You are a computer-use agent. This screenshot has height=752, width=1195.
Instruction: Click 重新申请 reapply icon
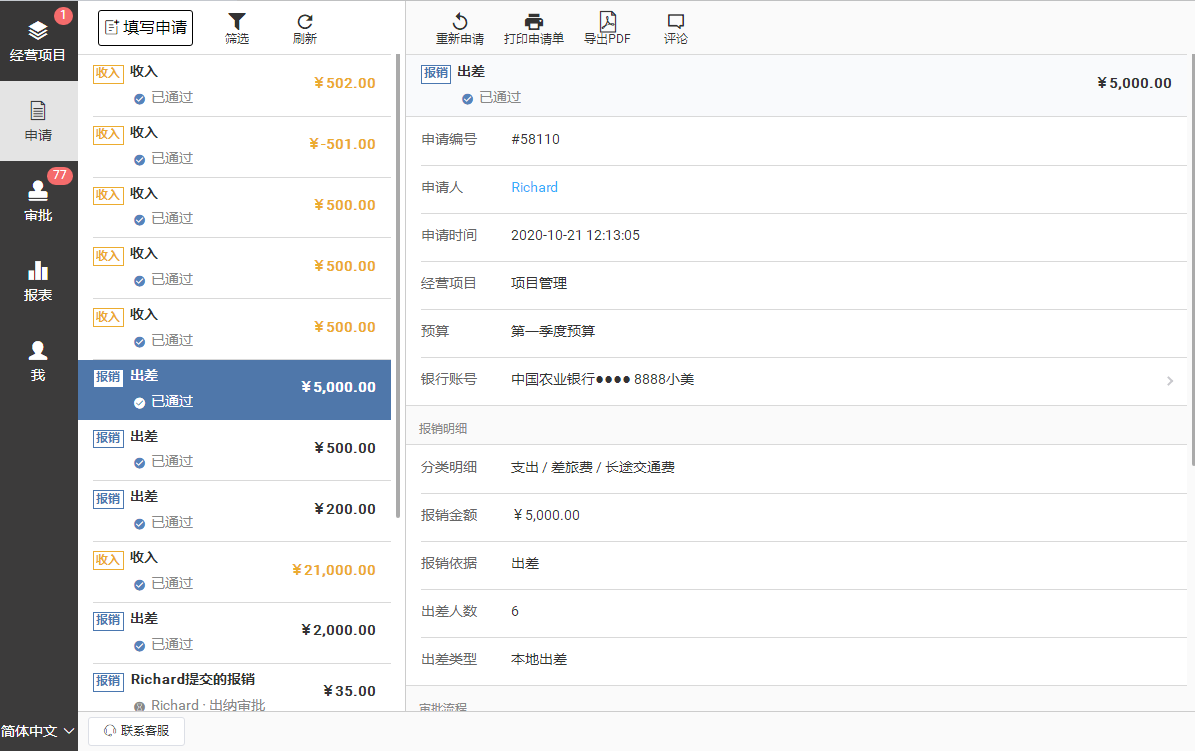pyautogui.click(x=460, y=29)
